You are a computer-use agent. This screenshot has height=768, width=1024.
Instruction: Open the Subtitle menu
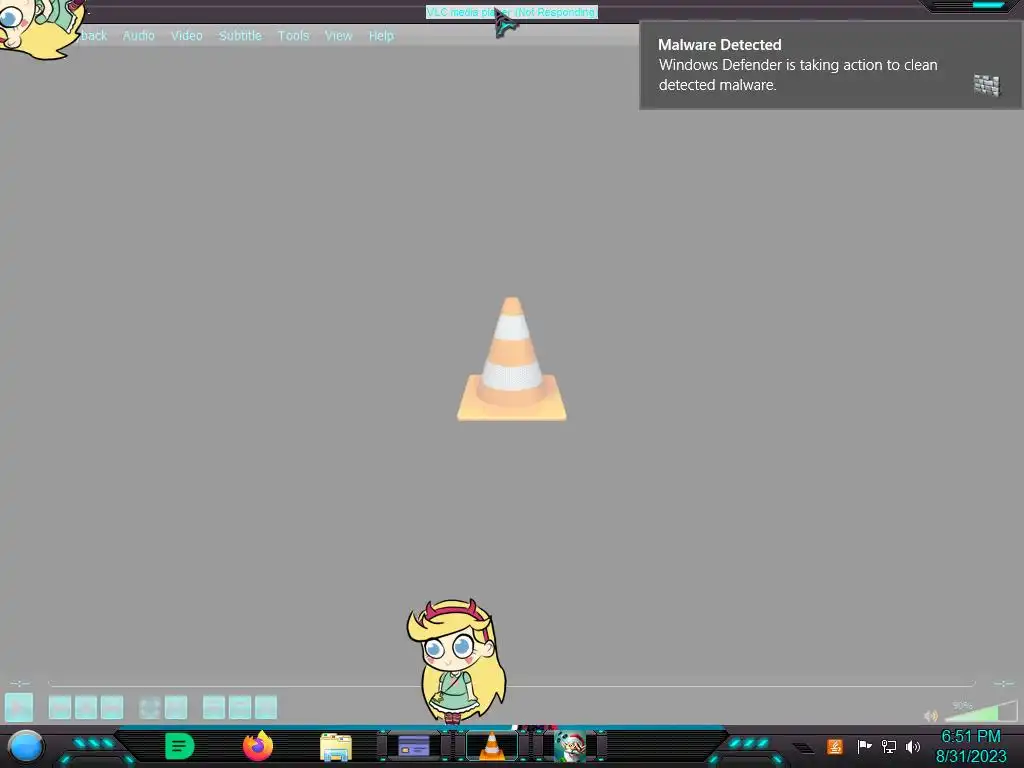[x=240, y=36]
